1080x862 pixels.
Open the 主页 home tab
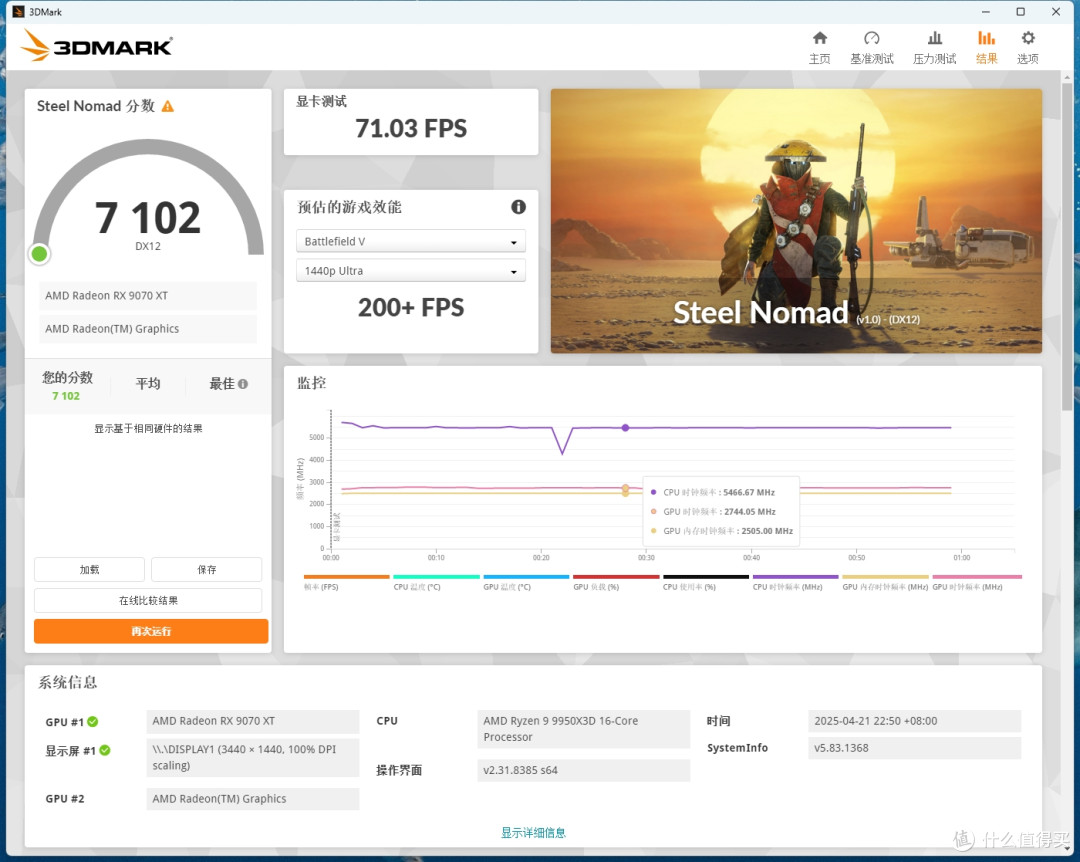[x=819, y=48]
